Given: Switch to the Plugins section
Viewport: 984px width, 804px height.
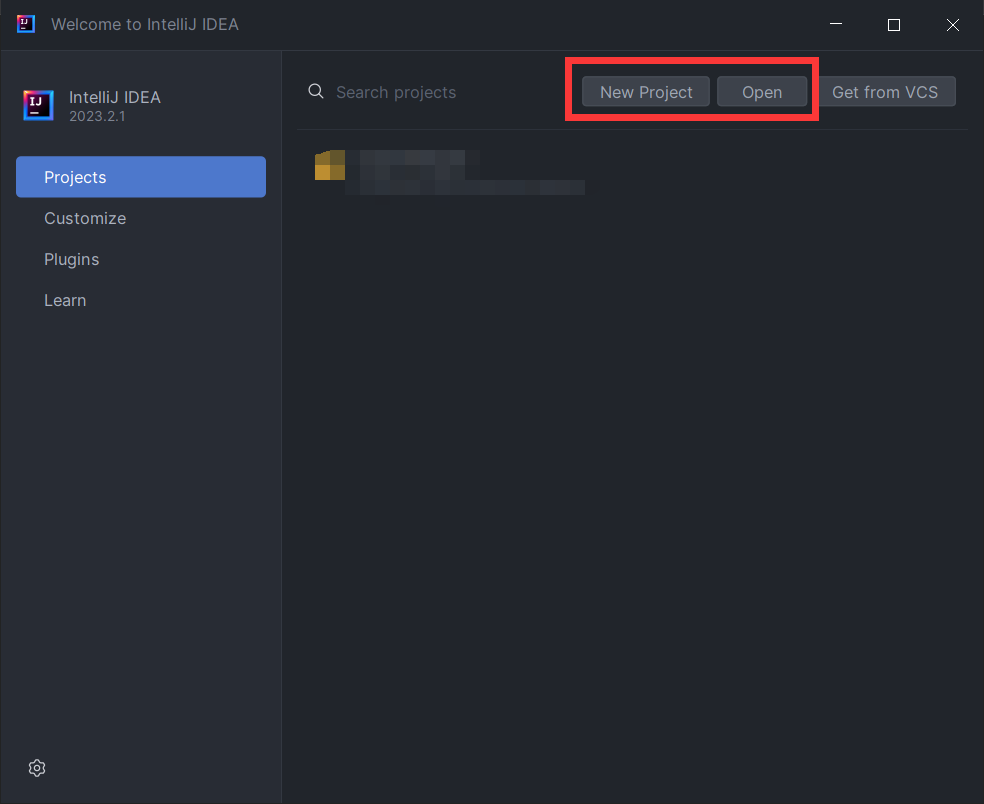Looking at the screenshot, I should 71,259.
